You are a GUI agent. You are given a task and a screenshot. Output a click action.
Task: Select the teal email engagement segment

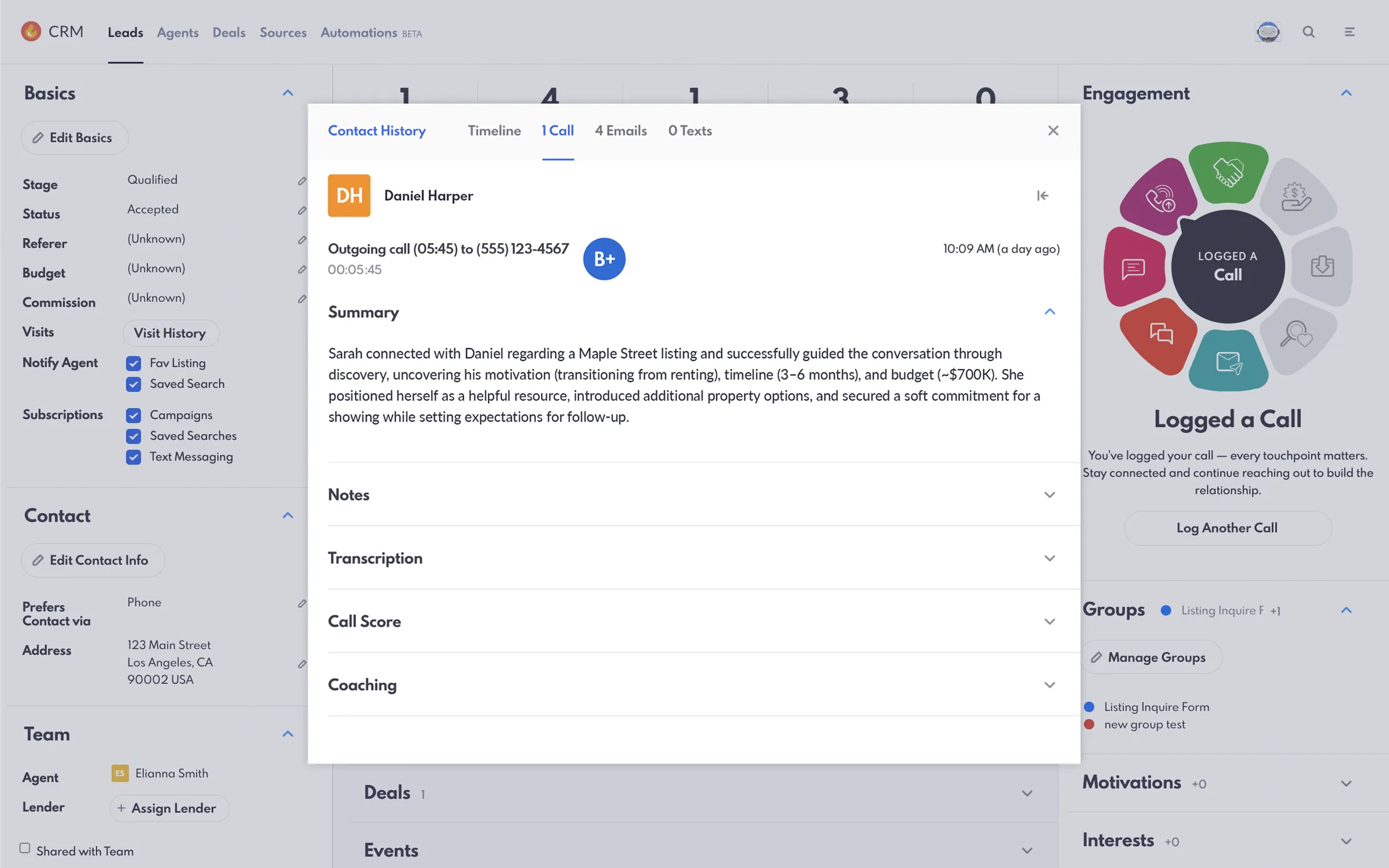click(1228, 362)
